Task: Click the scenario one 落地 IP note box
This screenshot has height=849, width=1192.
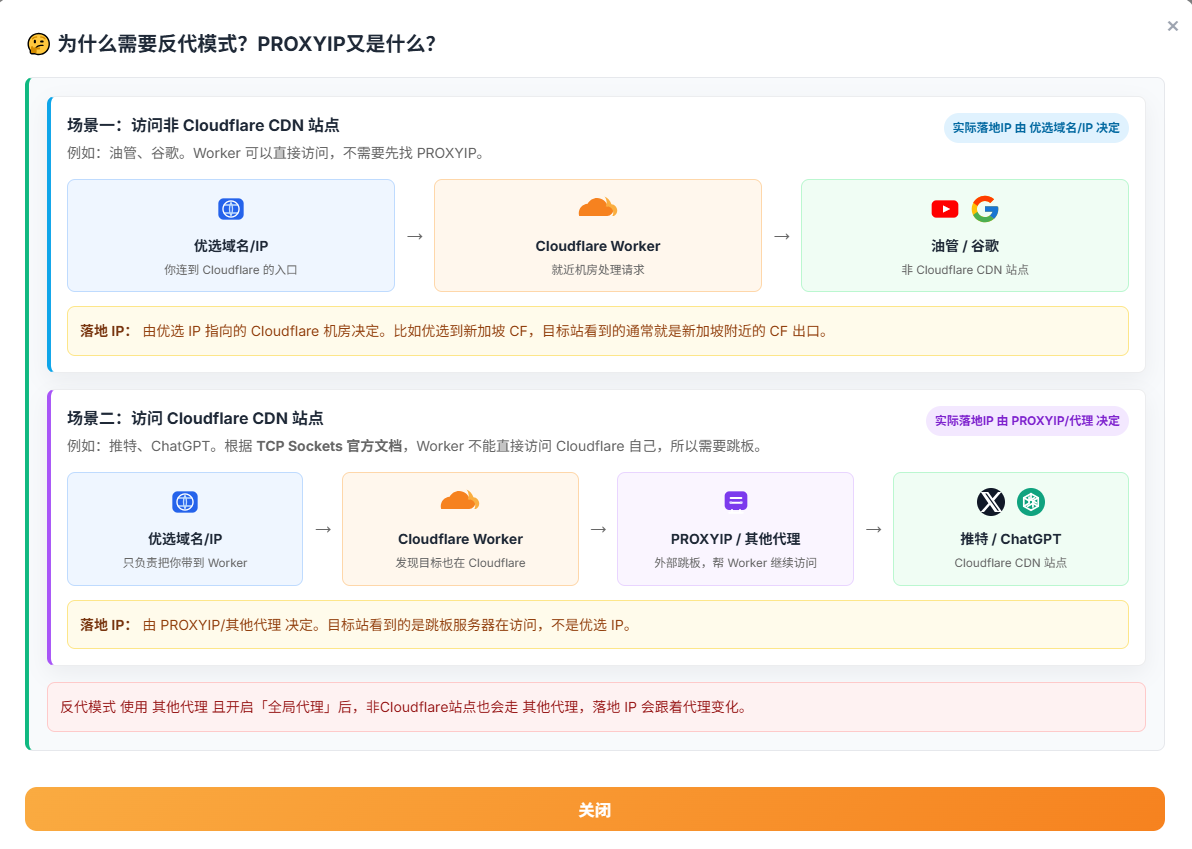Action: [598, 331]
